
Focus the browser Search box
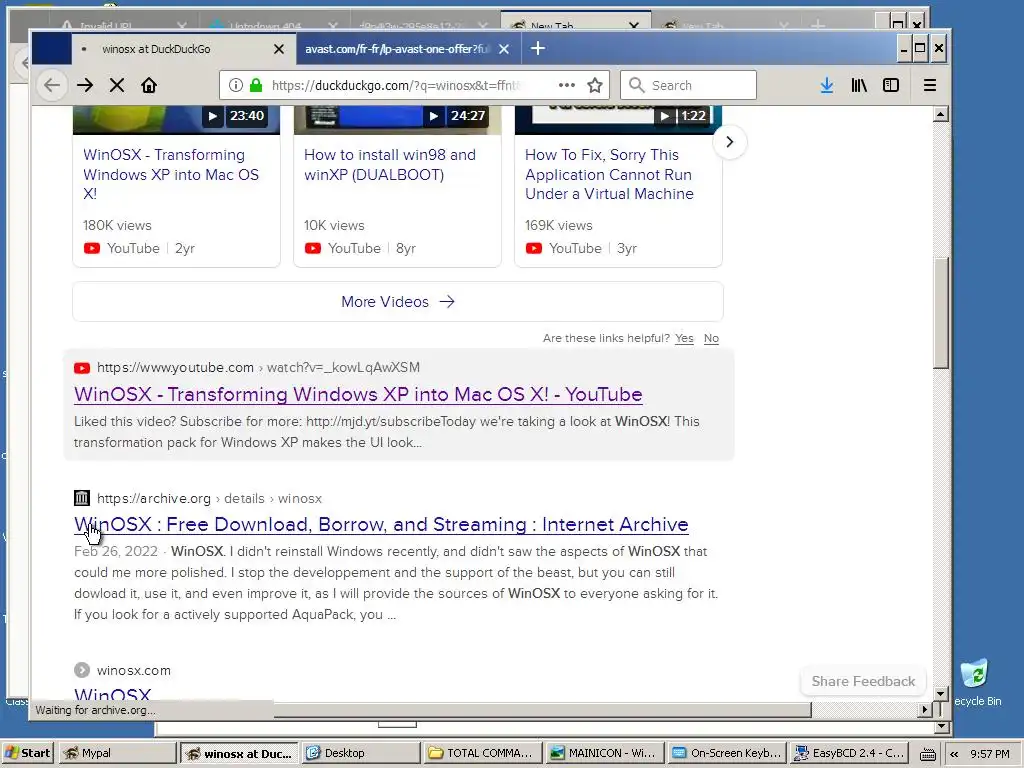coord(688,85)
